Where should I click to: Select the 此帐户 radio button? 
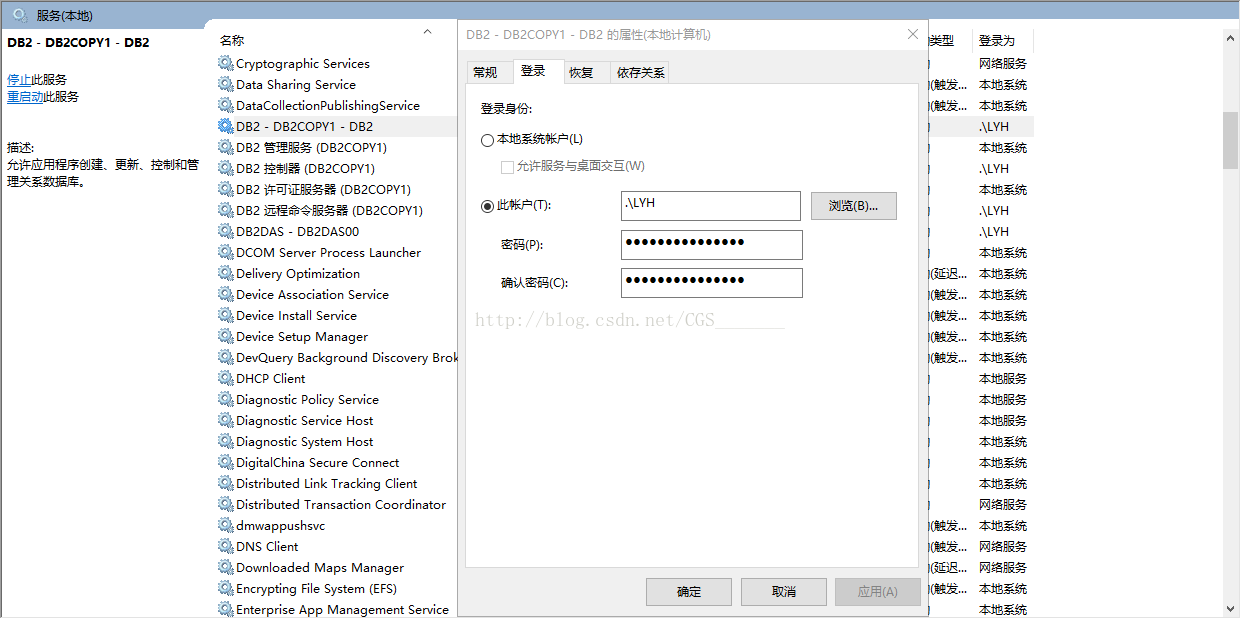488,206
